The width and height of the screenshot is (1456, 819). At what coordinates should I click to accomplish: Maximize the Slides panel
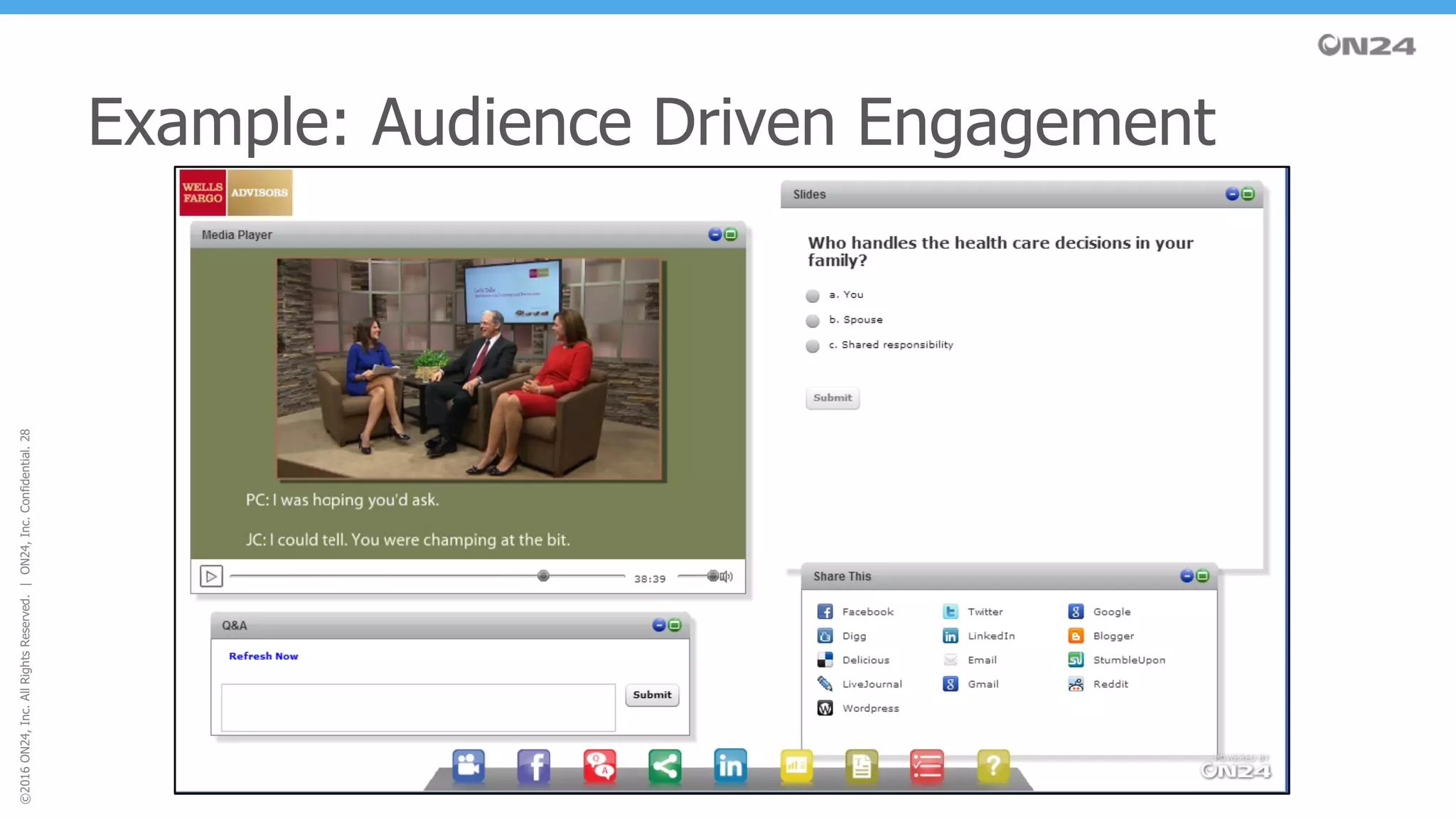[1248, 194]
